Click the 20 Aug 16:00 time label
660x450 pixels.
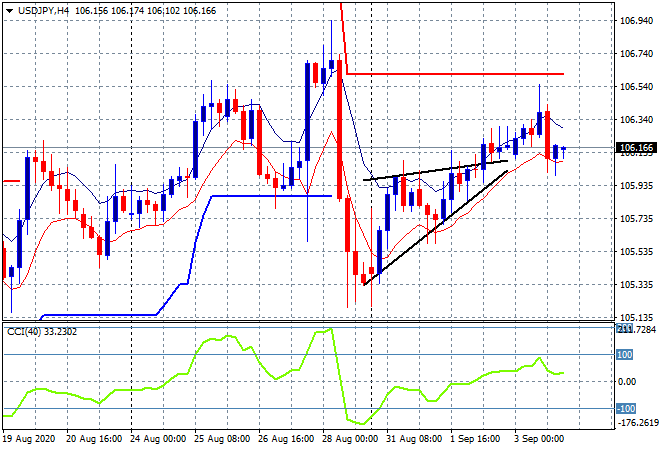pyautogui.click(x=94, y=439)
